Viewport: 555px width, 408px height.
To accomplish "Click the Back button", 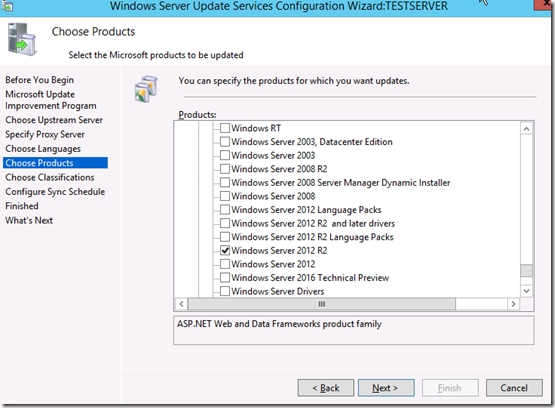I will pyautogui.click(x=326, y=388).
